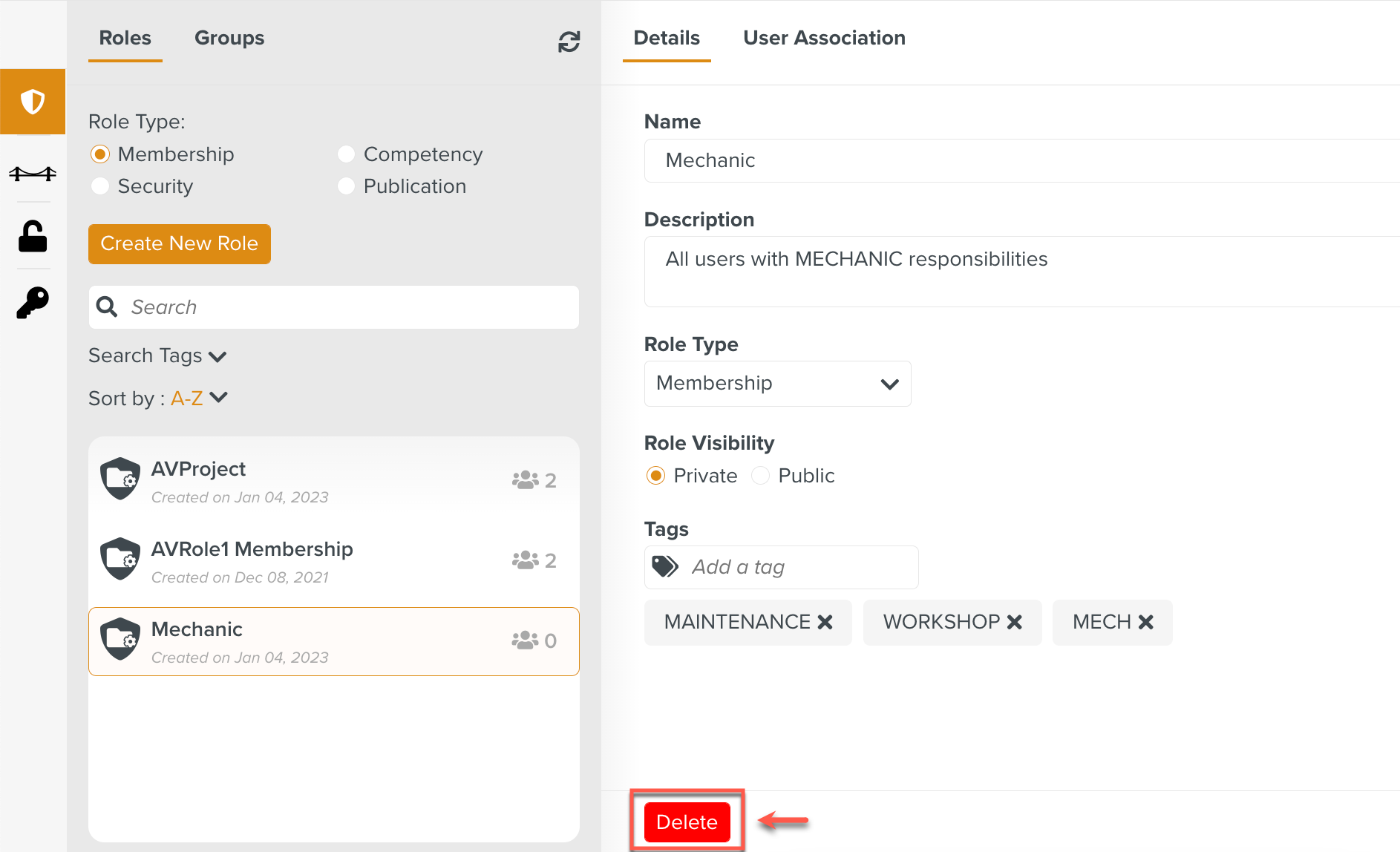Select the Security role type
Screen dimensions: 1400x852
[x=100, y=186]
